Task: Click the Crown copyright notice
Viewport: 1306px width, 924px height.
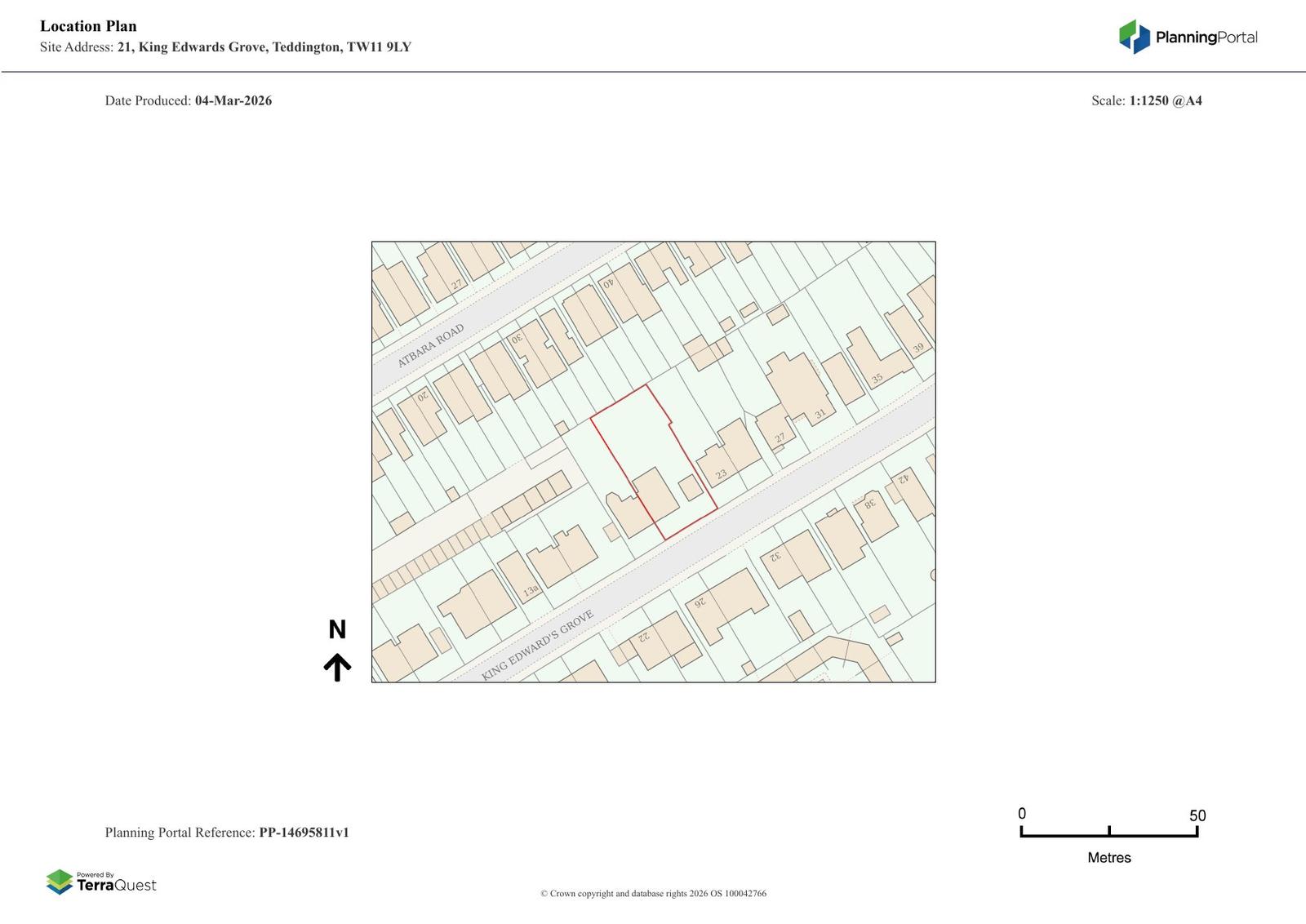Action: point(653,893)
